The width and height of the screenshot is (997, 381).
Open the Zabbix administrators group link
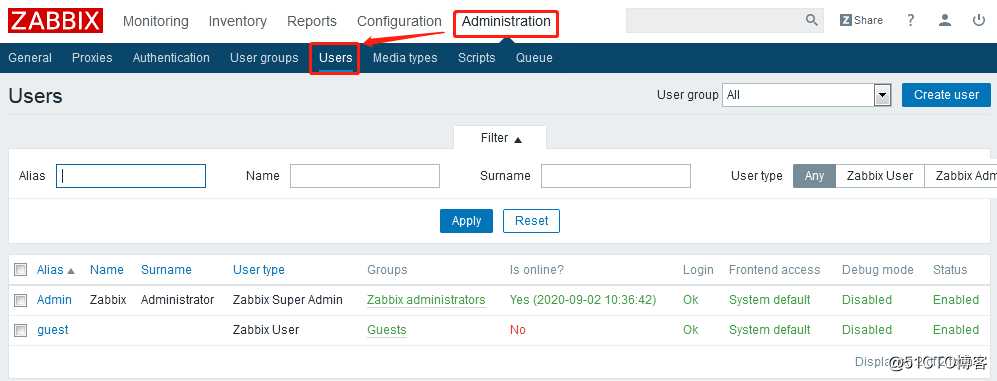(427, 300)
